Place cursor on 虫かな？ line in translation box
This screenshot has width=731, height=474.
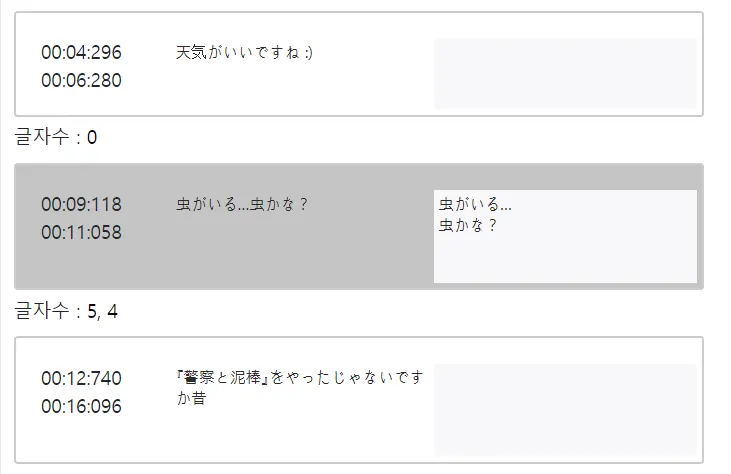pos(468,224)
